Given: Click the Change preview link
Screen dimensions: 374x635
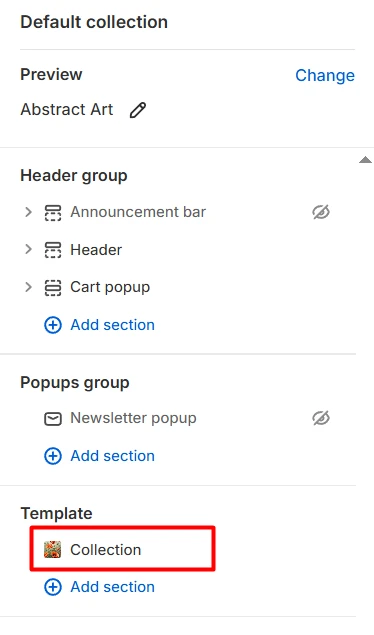Looking at the screenshot, I should [325, 75].
